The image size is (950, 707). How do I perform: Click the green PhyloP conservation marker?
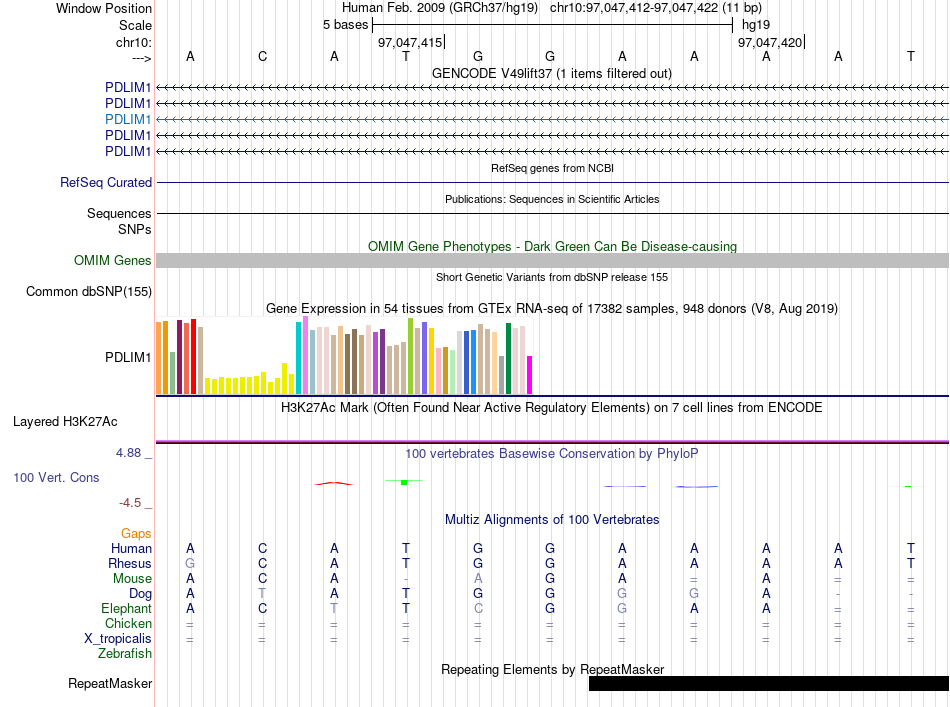(404, 482)
